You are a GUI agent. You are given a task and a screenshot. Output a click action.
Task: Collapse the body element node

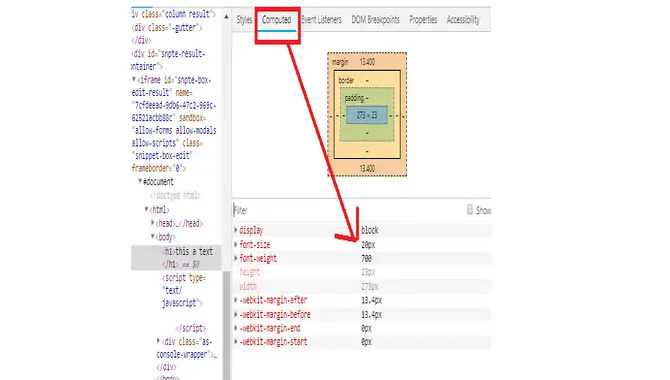pyautogui.click(x=153, y=236)
